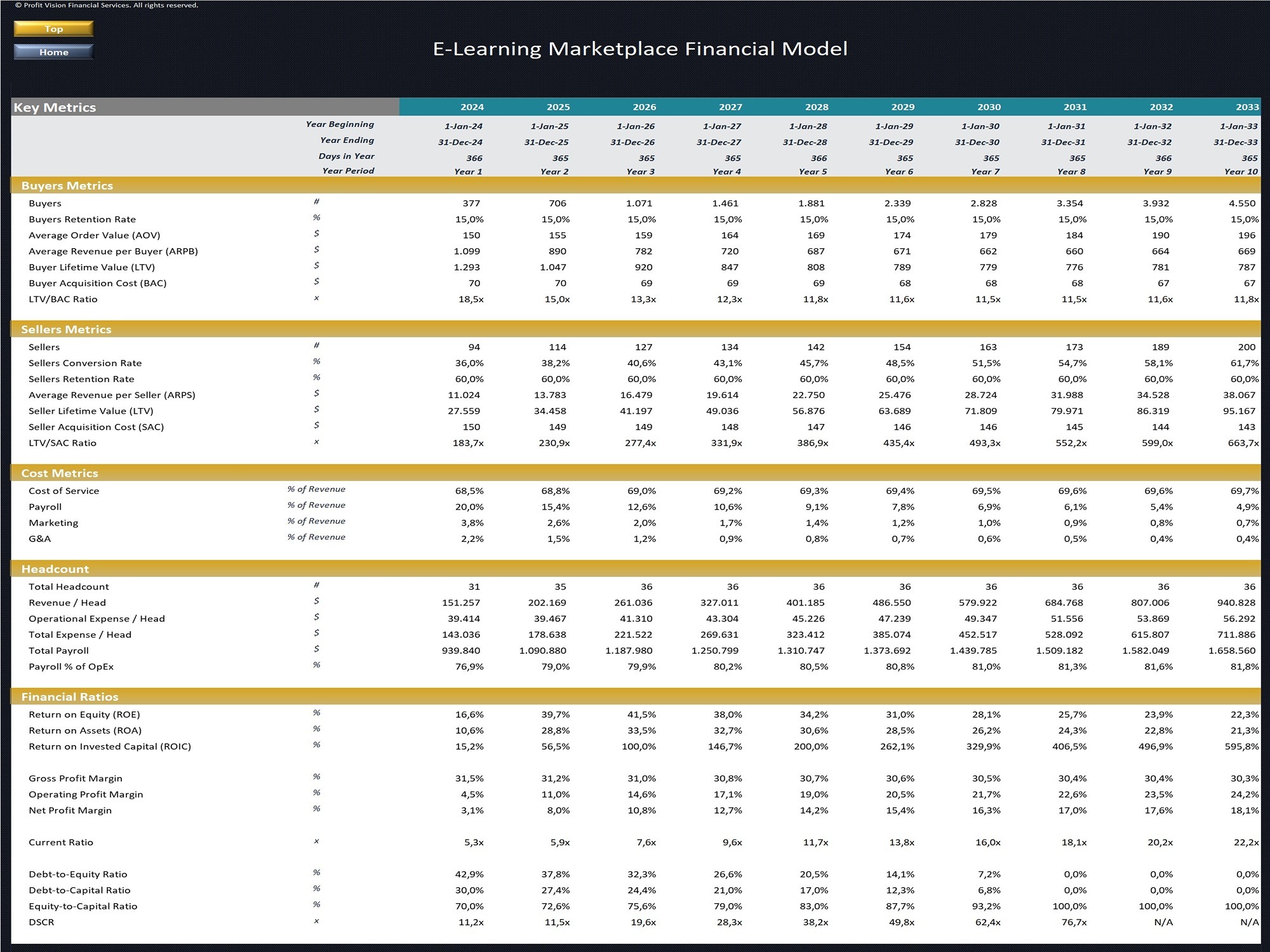
Task: Click the Payroll % of OpEx label
Action: [71, 666]
